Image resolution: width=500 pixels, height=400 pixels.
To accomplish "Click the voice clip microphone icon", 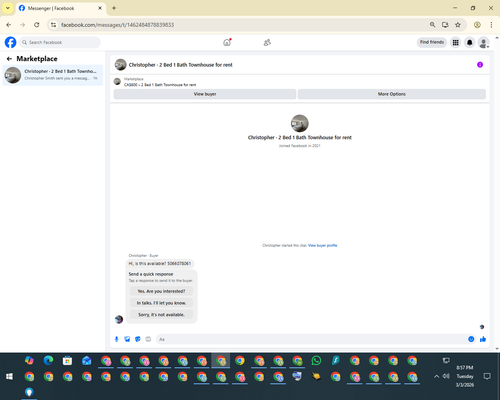I will point(116,339).
